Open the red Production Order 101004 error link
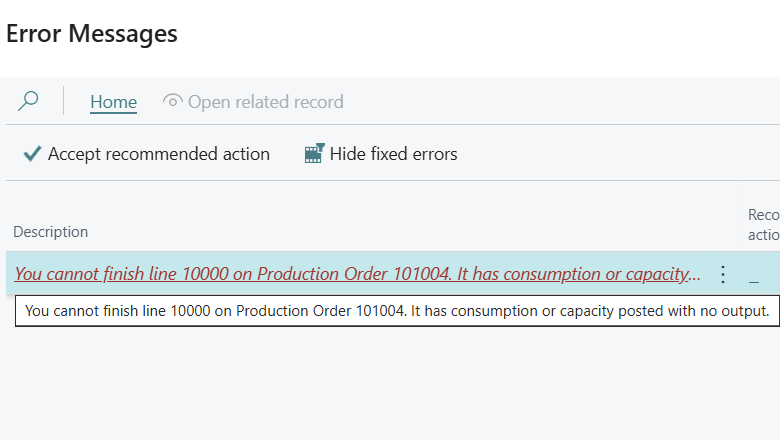The width and height of the screenshot is (780, 440). (357, 274)
